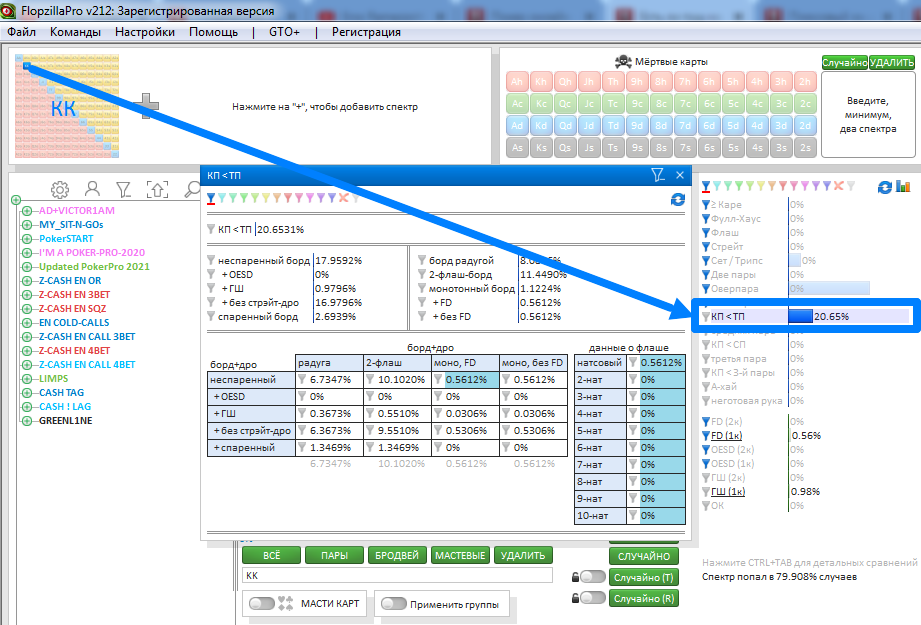This screenshot has width=921, height=625.
Task: Click the settings gear icon above range tree
Action: pos(60,189)
